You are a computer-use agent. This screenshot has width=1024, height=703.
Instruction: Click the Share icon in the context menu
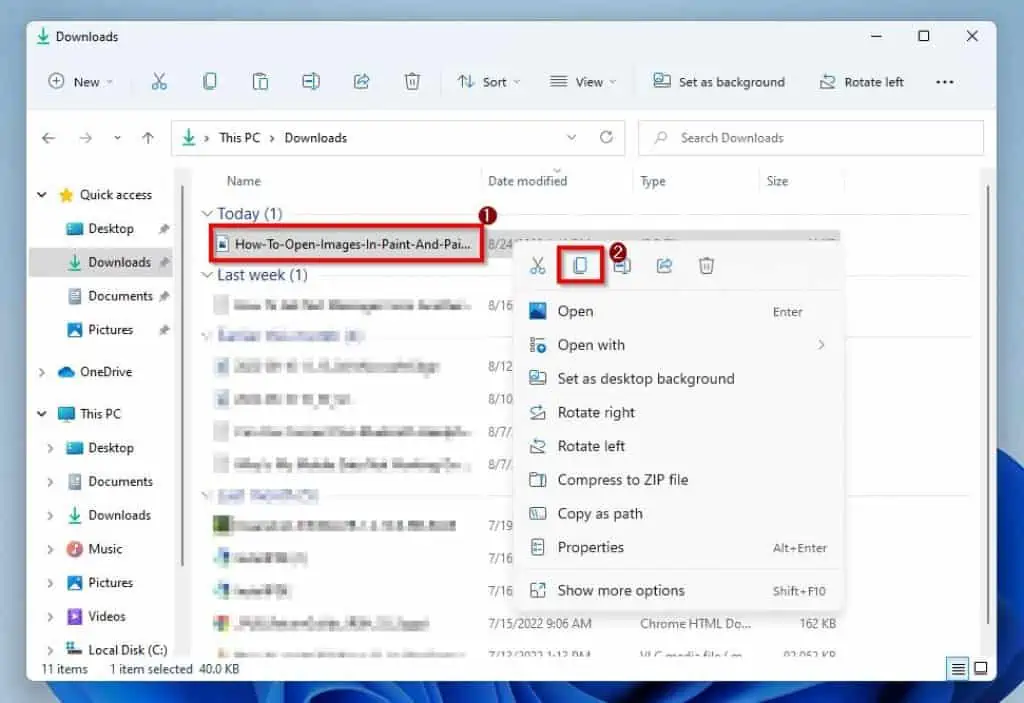click(x=664, y=265)
